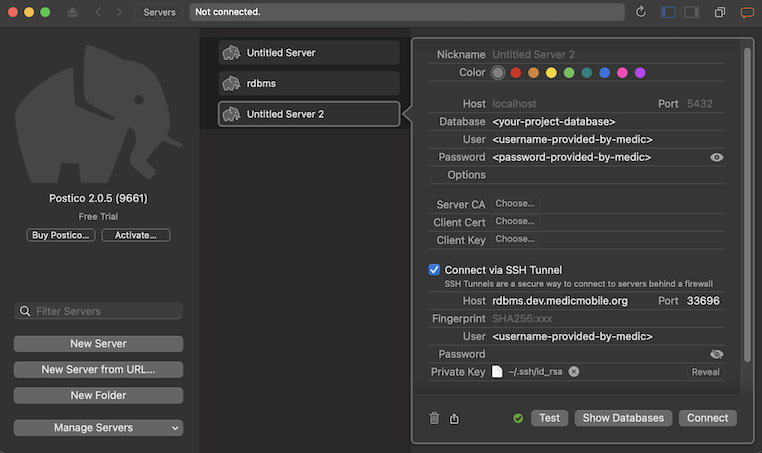The image size is (762, 453).
Task: Select the gray color swatch
Action: click(x=498, y=72)
